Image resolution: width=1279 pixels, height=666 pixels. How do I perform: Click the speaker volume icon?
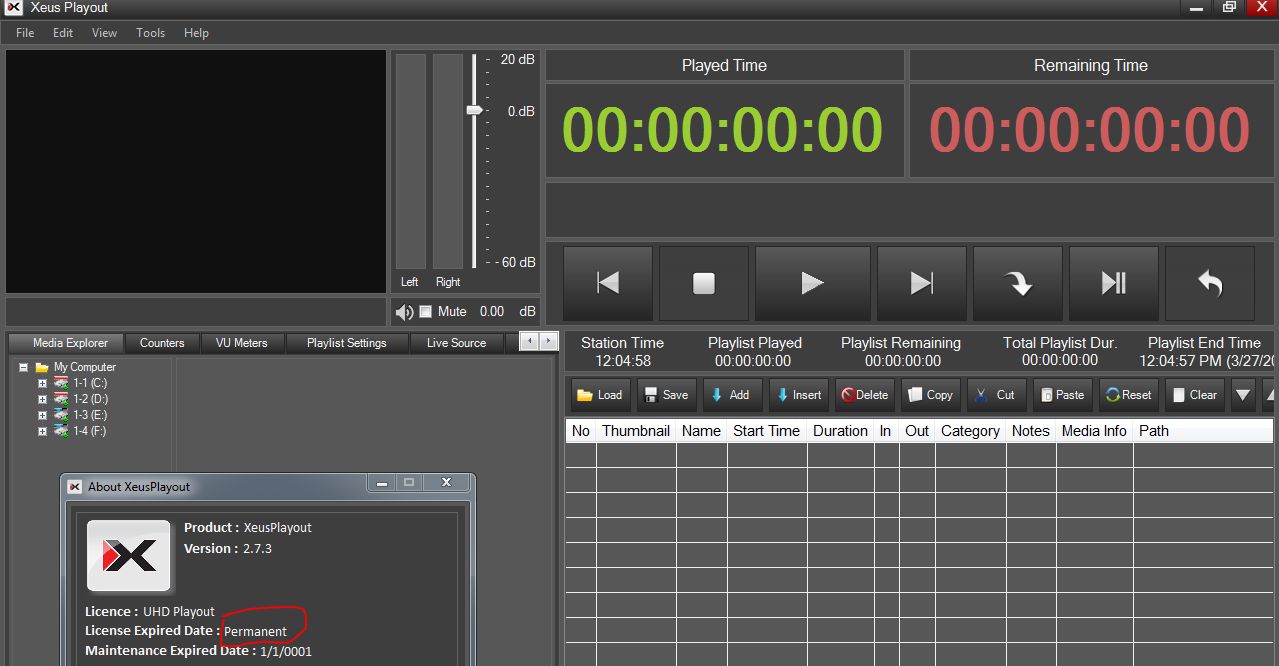point(404,312)
